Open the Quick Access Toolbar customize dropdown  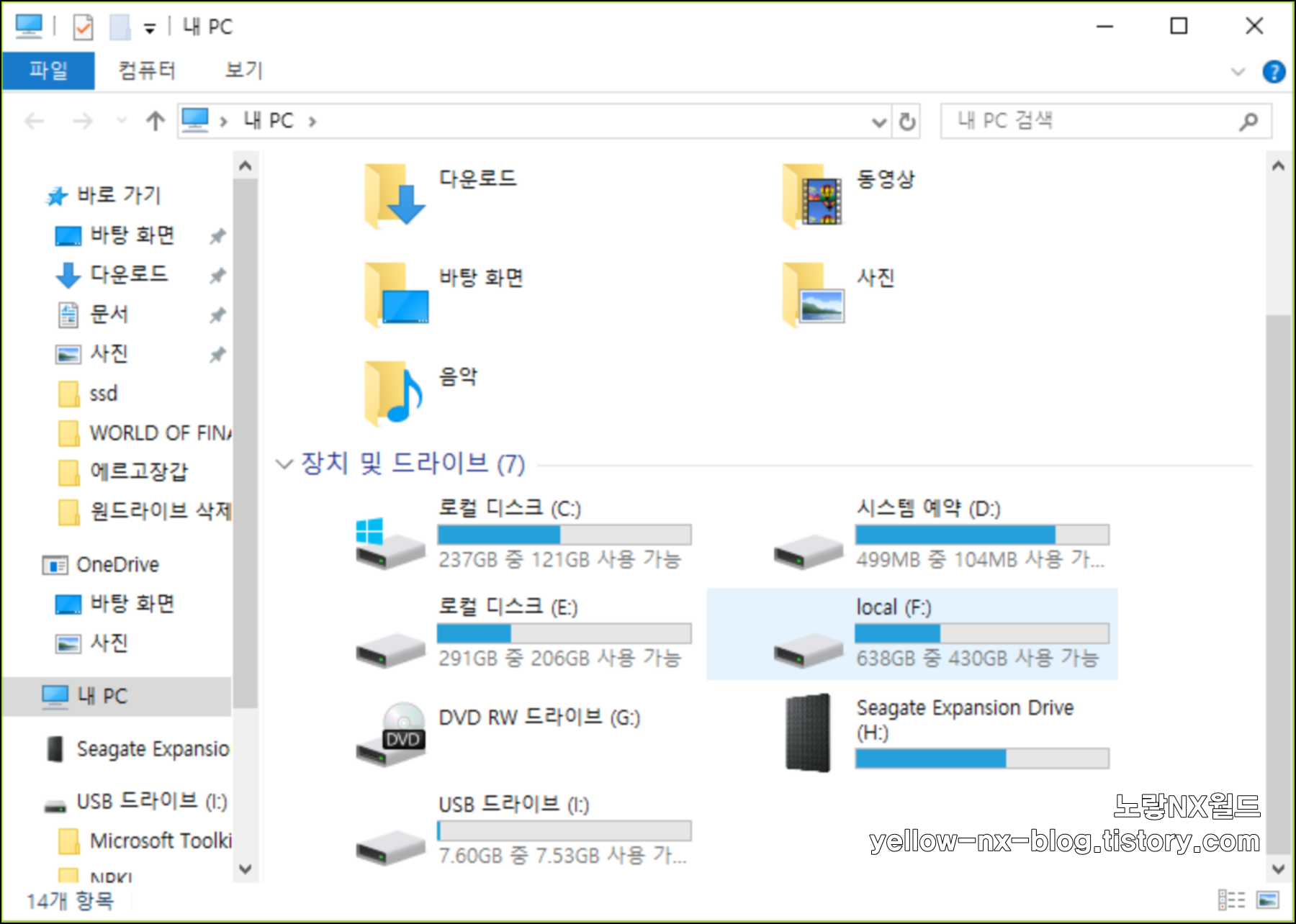click(x=149, y=29)
